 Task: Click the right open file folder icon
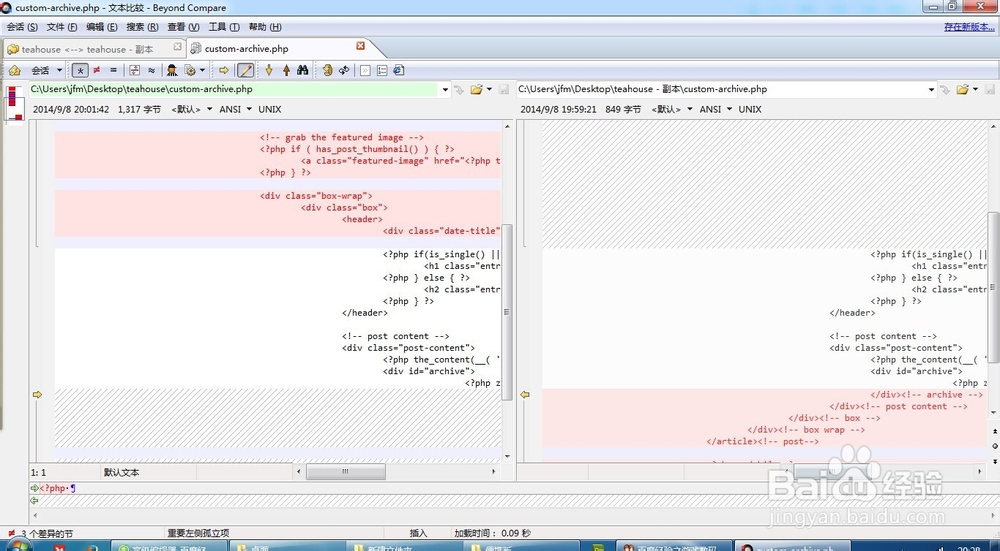962,90
